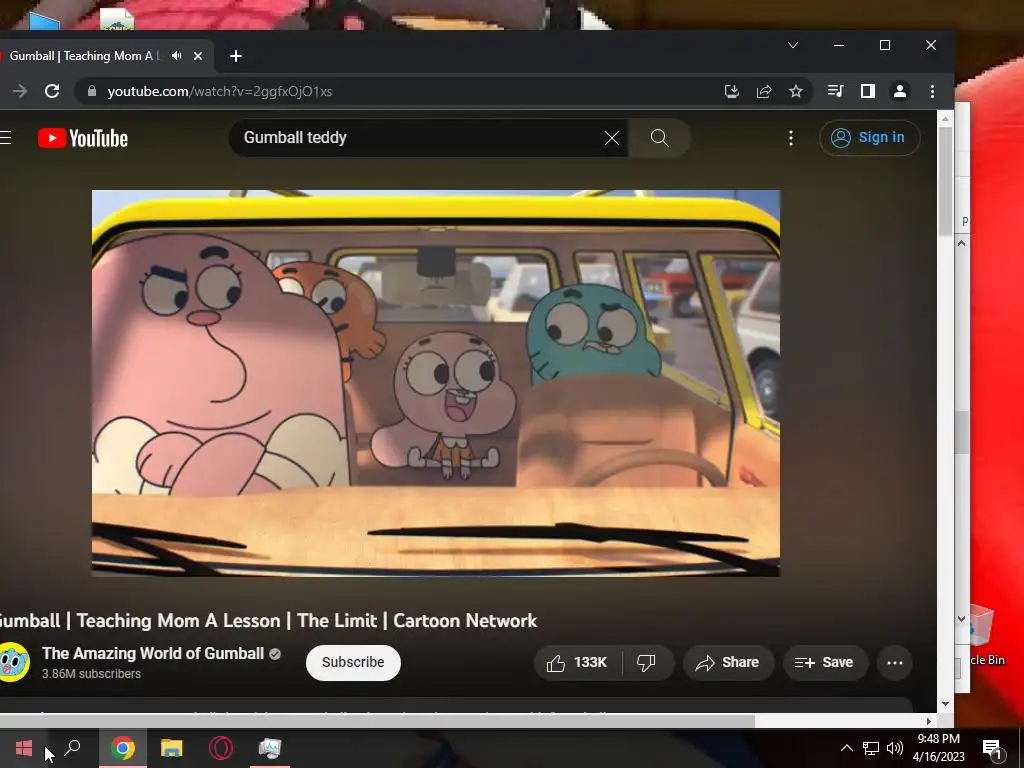Click the background window's scroll down arrow

[x=961, y=618]
